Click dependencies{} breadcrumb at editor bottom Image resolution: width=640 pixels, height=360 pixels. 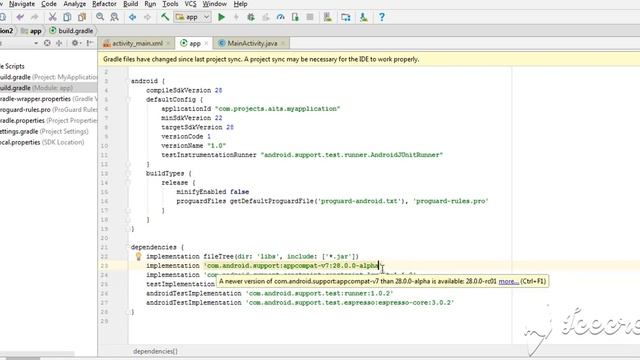click(155, 351)
